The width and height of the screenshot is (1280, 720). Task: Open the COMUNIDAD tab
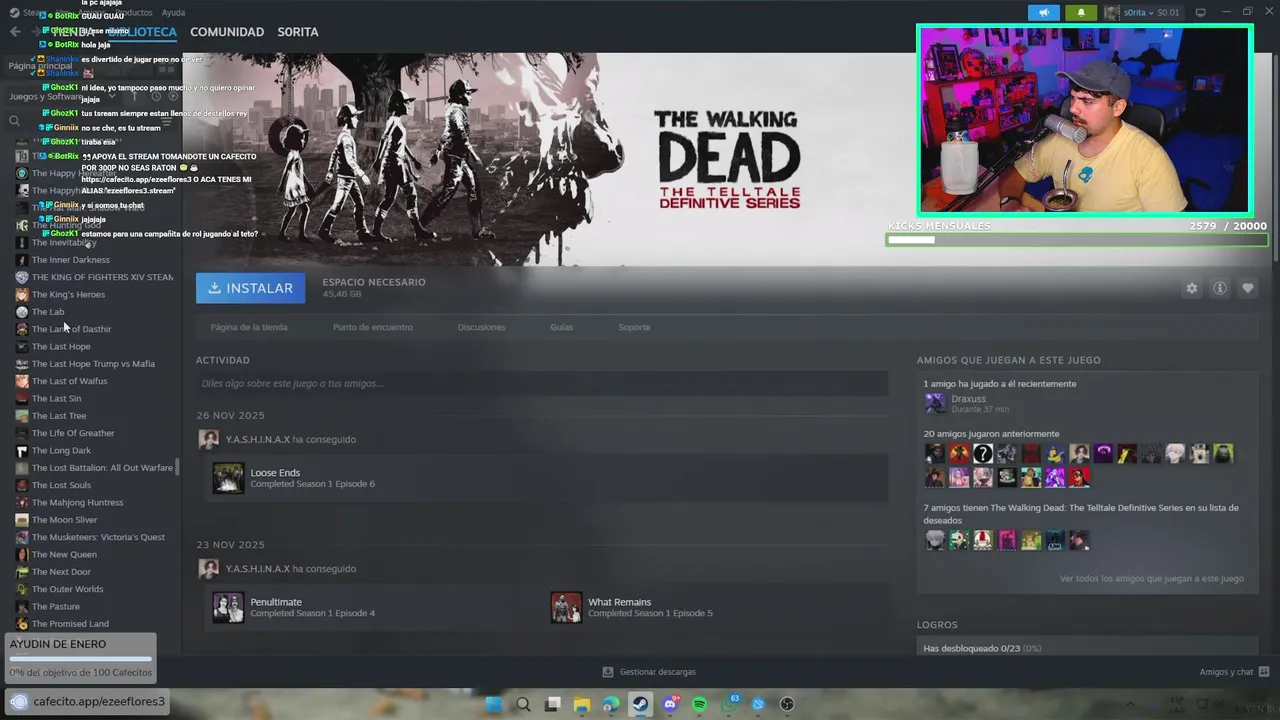[x=227, y=32]
